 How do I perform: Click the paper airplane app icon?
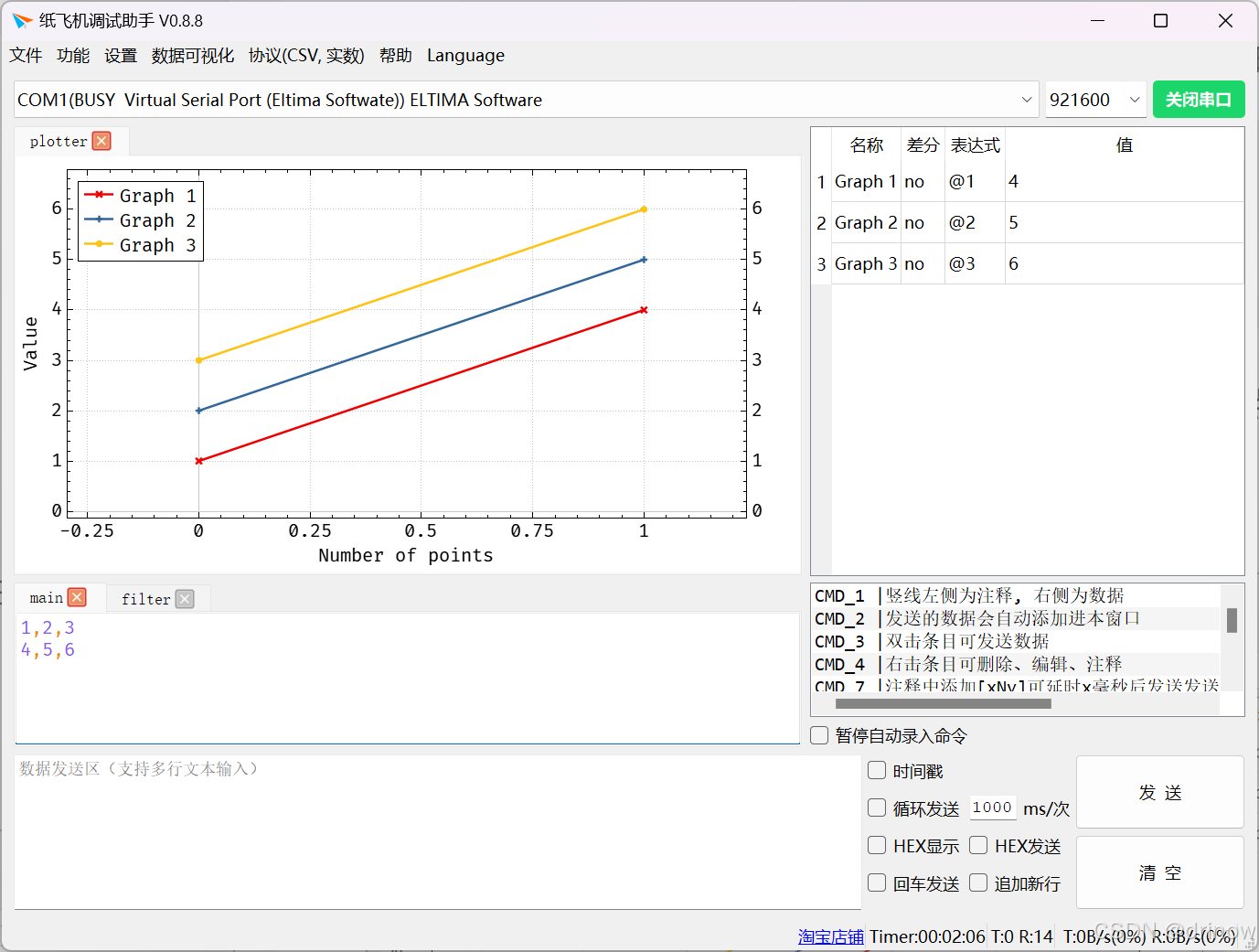22,20
